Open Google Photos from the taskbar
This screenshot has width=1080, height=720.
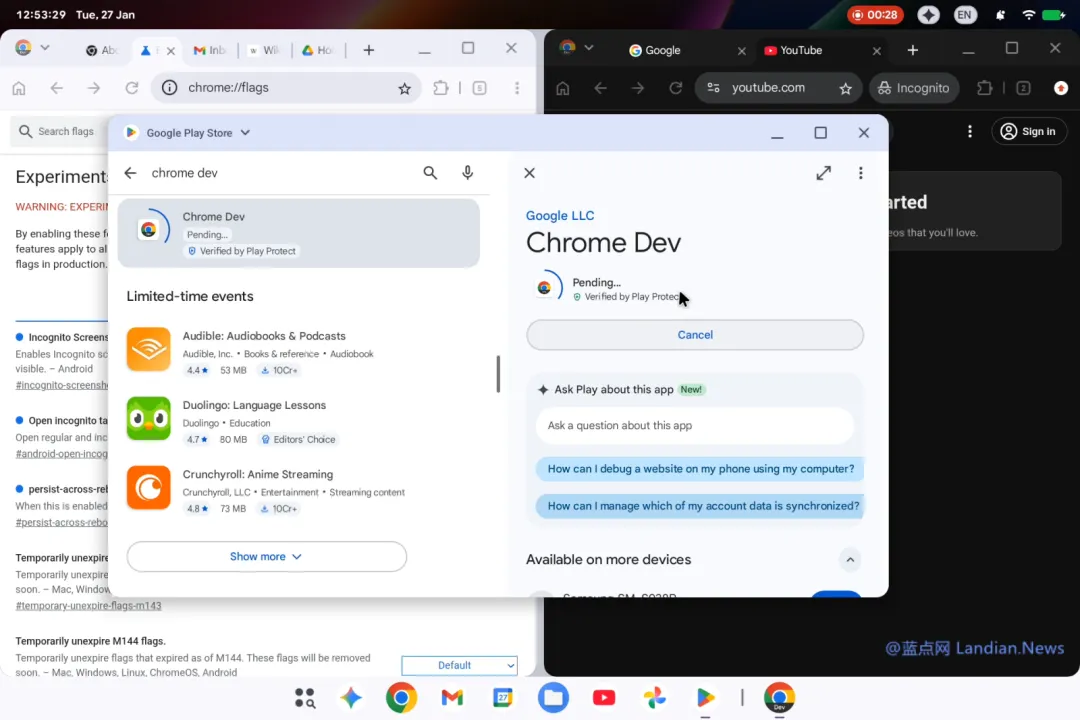tap(654, 698)
